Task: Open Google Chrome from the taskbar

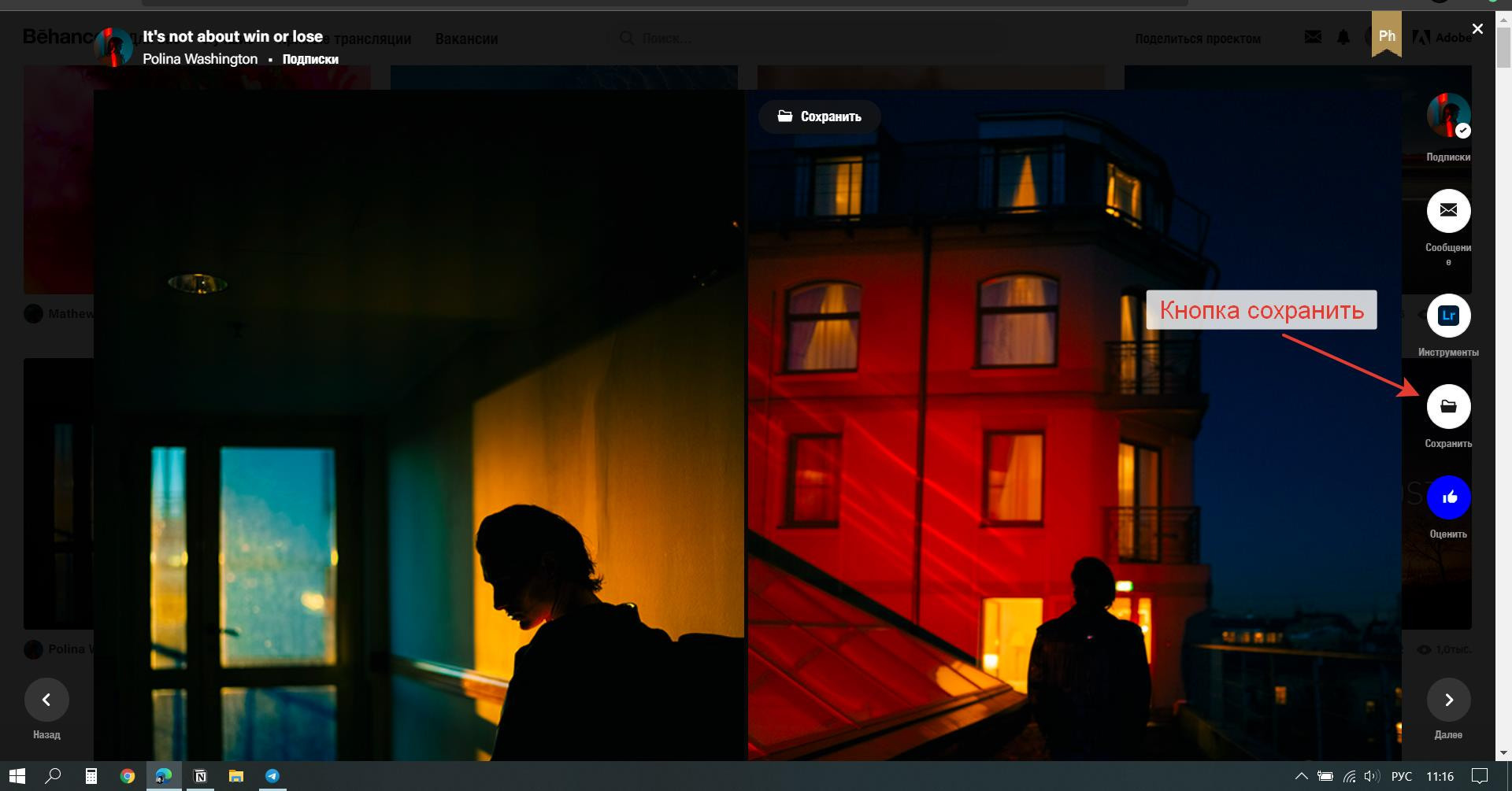Action: 127,776
